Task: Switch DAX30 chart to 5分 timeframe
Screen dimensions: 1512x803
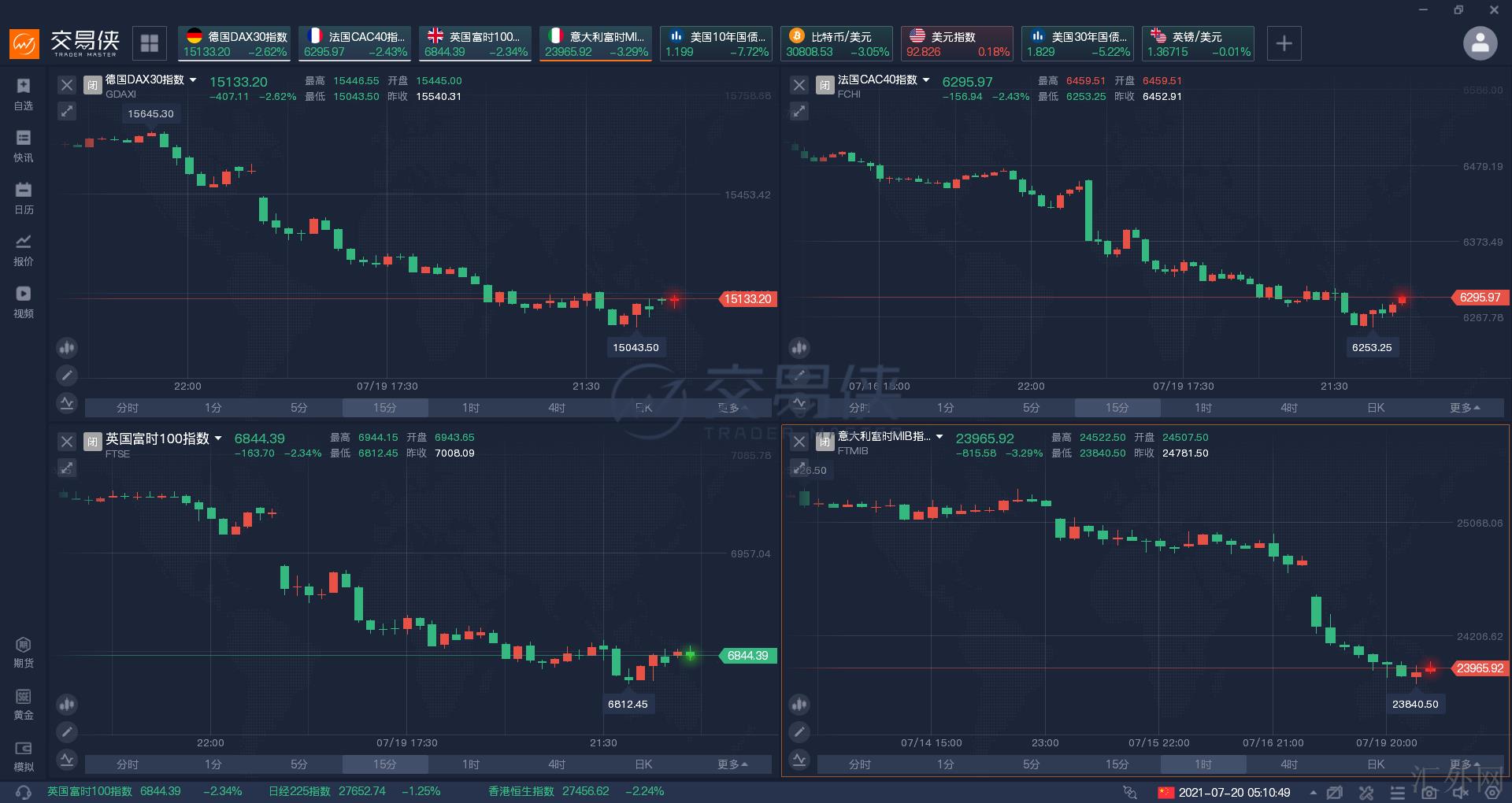Action: pos(299,408)
